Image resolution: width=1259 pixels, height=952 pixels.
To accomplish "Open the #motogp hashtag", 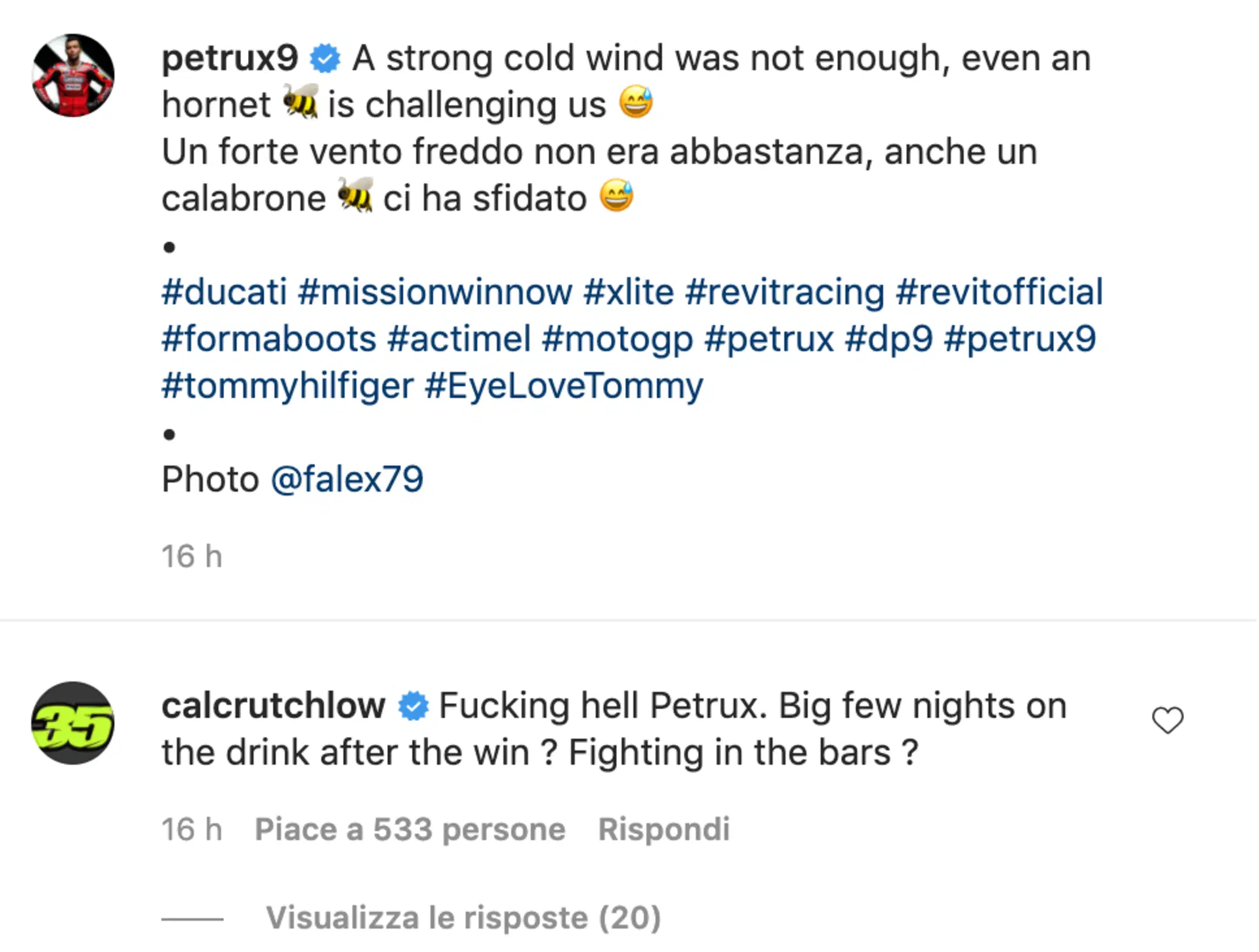I will click(617, 339).
